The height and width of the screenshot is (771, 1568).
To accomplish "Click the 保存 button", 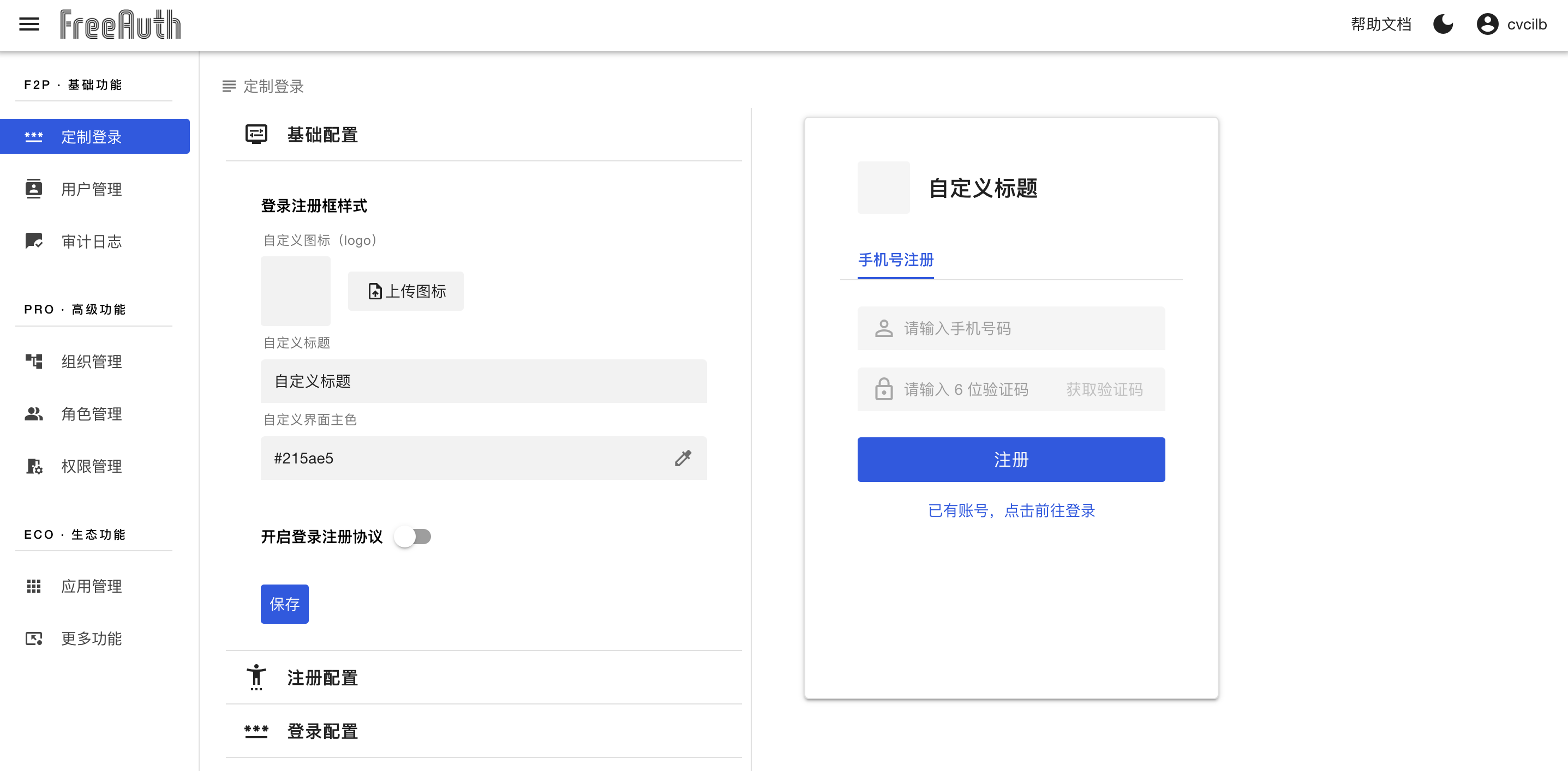I will tap(285, 604).
